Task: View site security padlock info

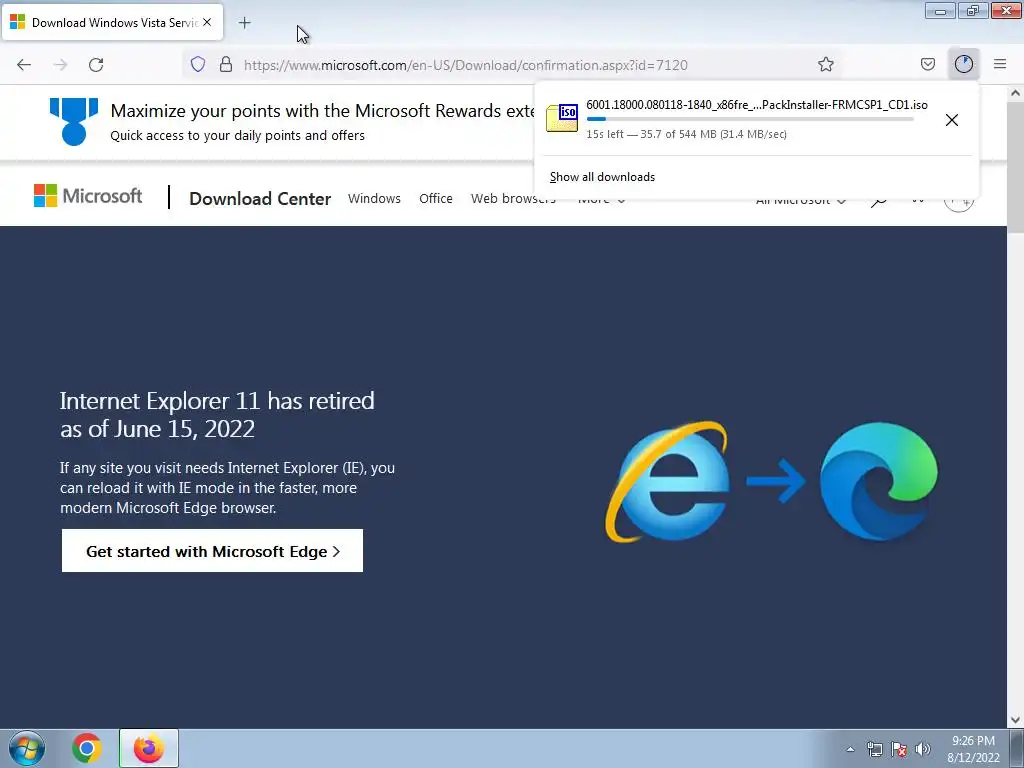Action: click(226, 64)
